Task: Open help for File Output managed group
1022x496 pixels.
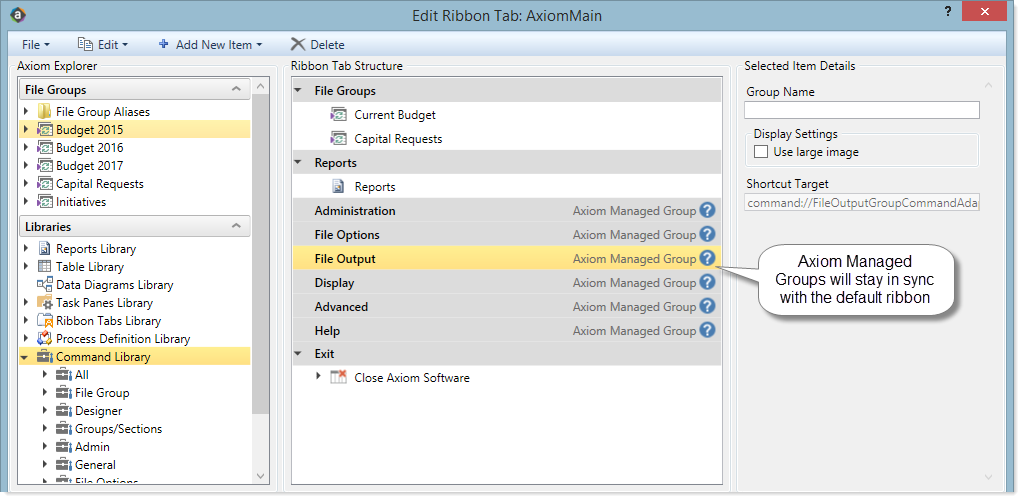Action: [x=708, y=258]
